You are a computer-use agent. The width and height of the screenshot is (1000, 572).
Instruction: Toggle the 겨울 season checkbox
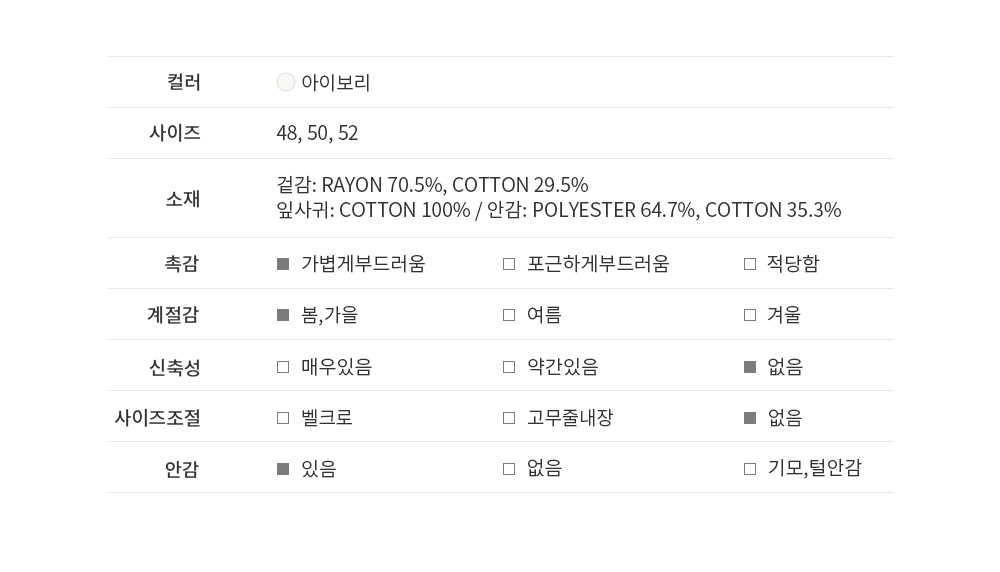750,315
